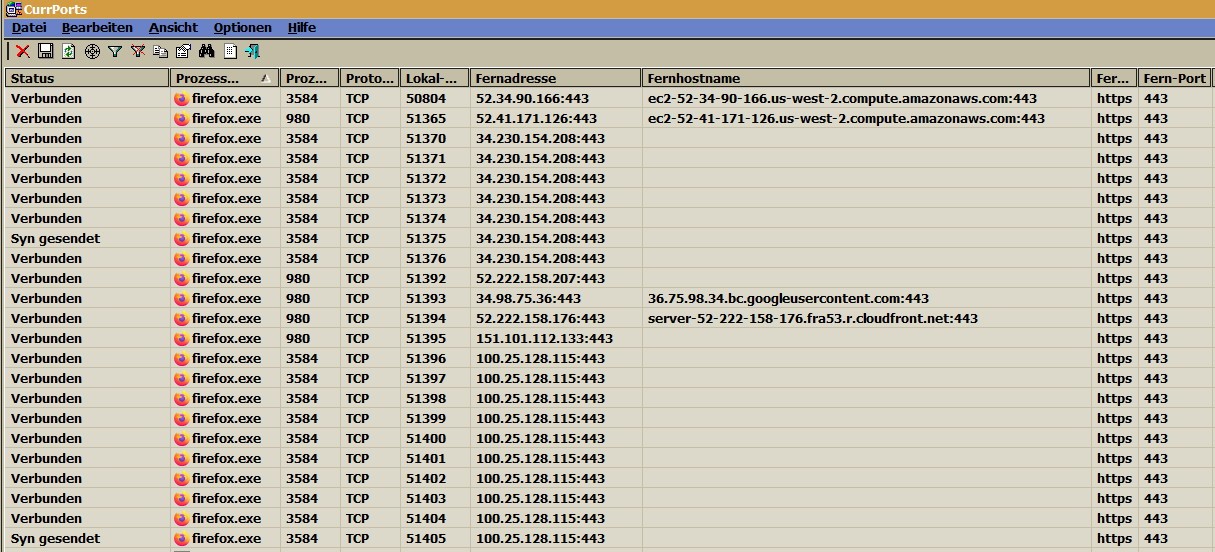Sort by the Status column header
This screenshot has width=1215, height=552.
pyautogui.click(x=87, y=78)
